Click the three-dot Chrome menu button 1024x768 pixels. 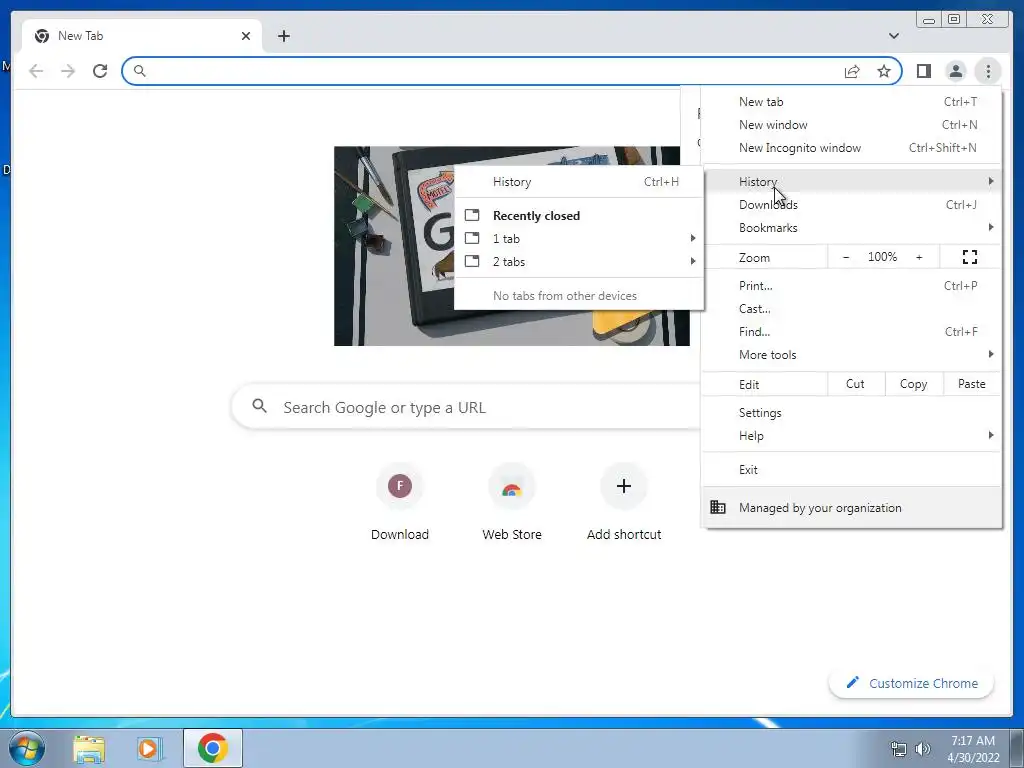click(988, 71)
